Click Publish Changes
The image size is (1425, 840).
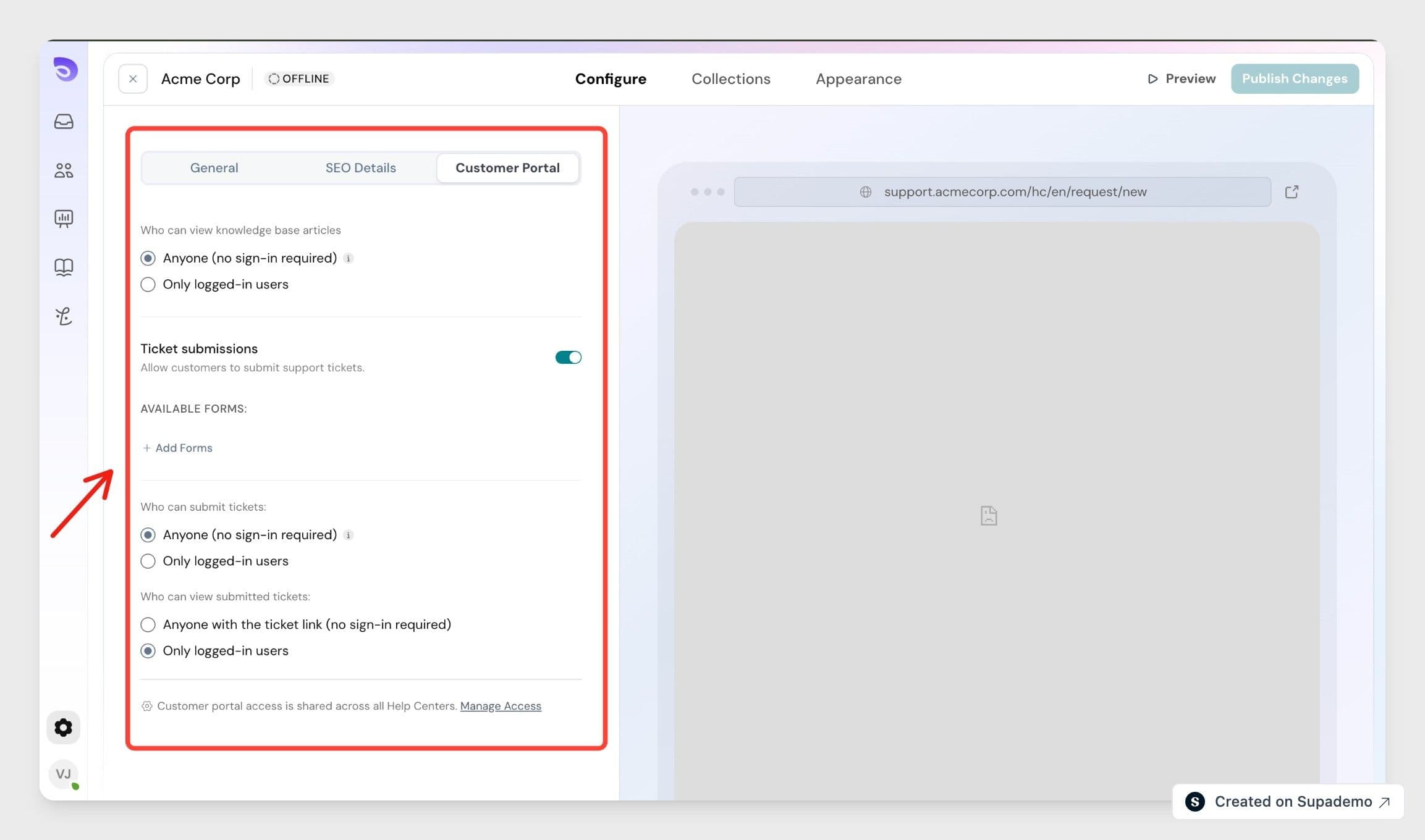pyautogui.click(x=1295, y=79)
